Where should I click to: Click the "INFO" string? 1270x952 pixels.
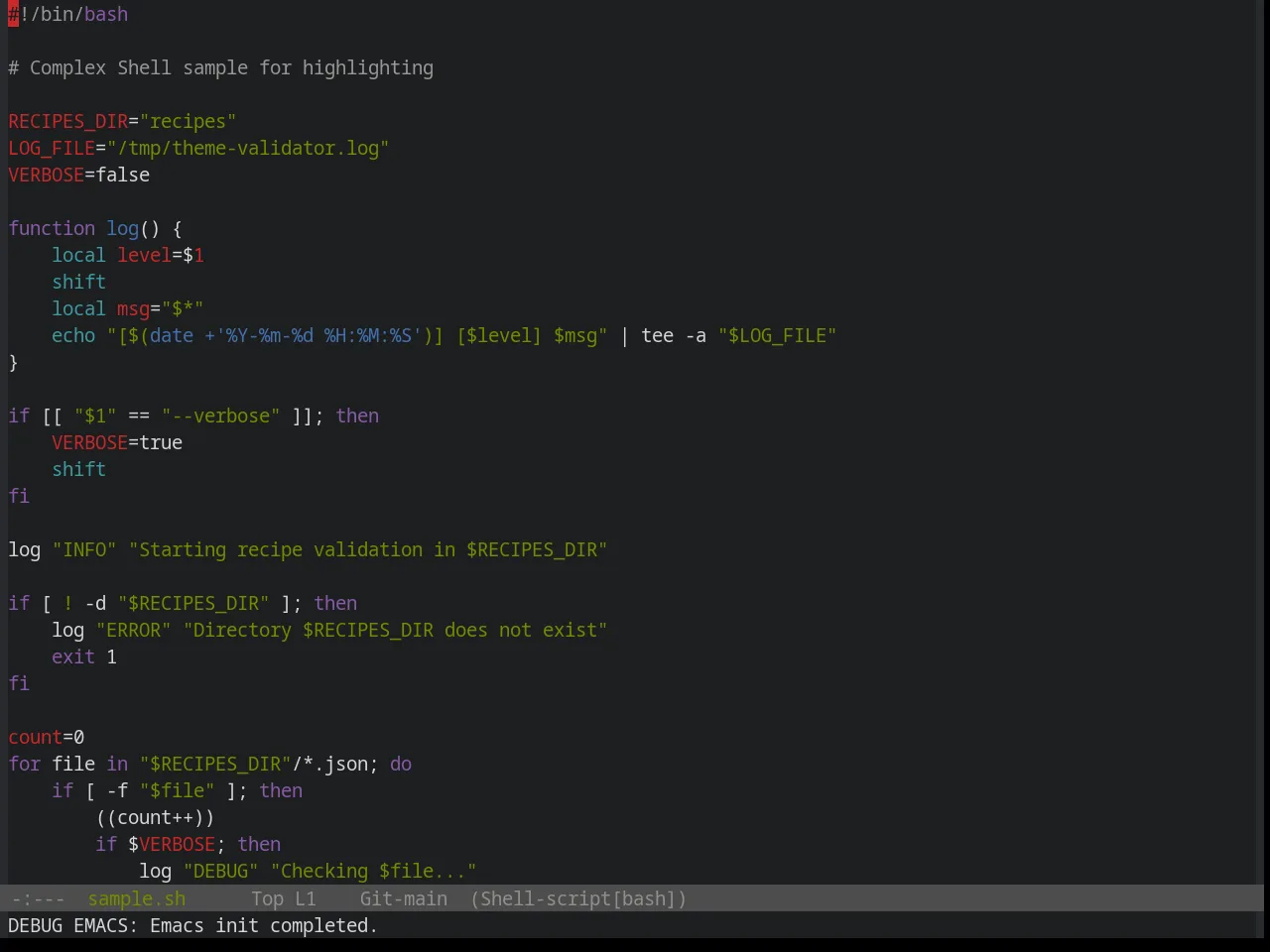pos(84,549)
